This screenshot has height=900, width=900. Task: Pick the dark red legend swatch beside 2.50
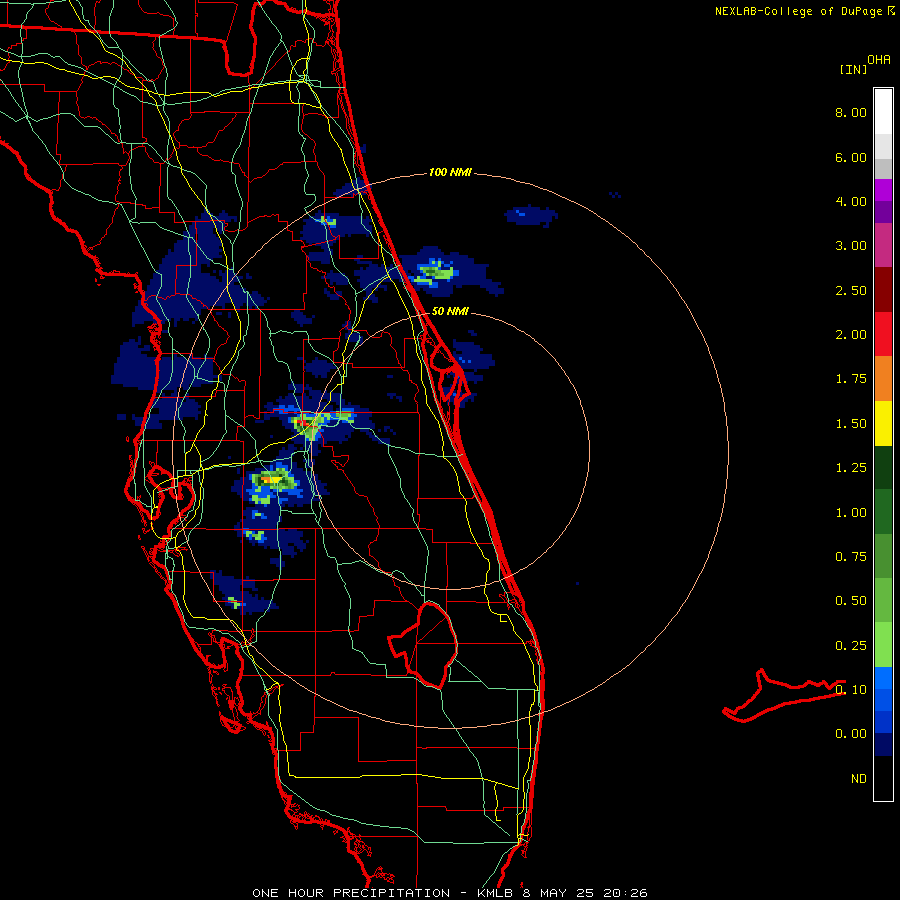pos(883,290)
